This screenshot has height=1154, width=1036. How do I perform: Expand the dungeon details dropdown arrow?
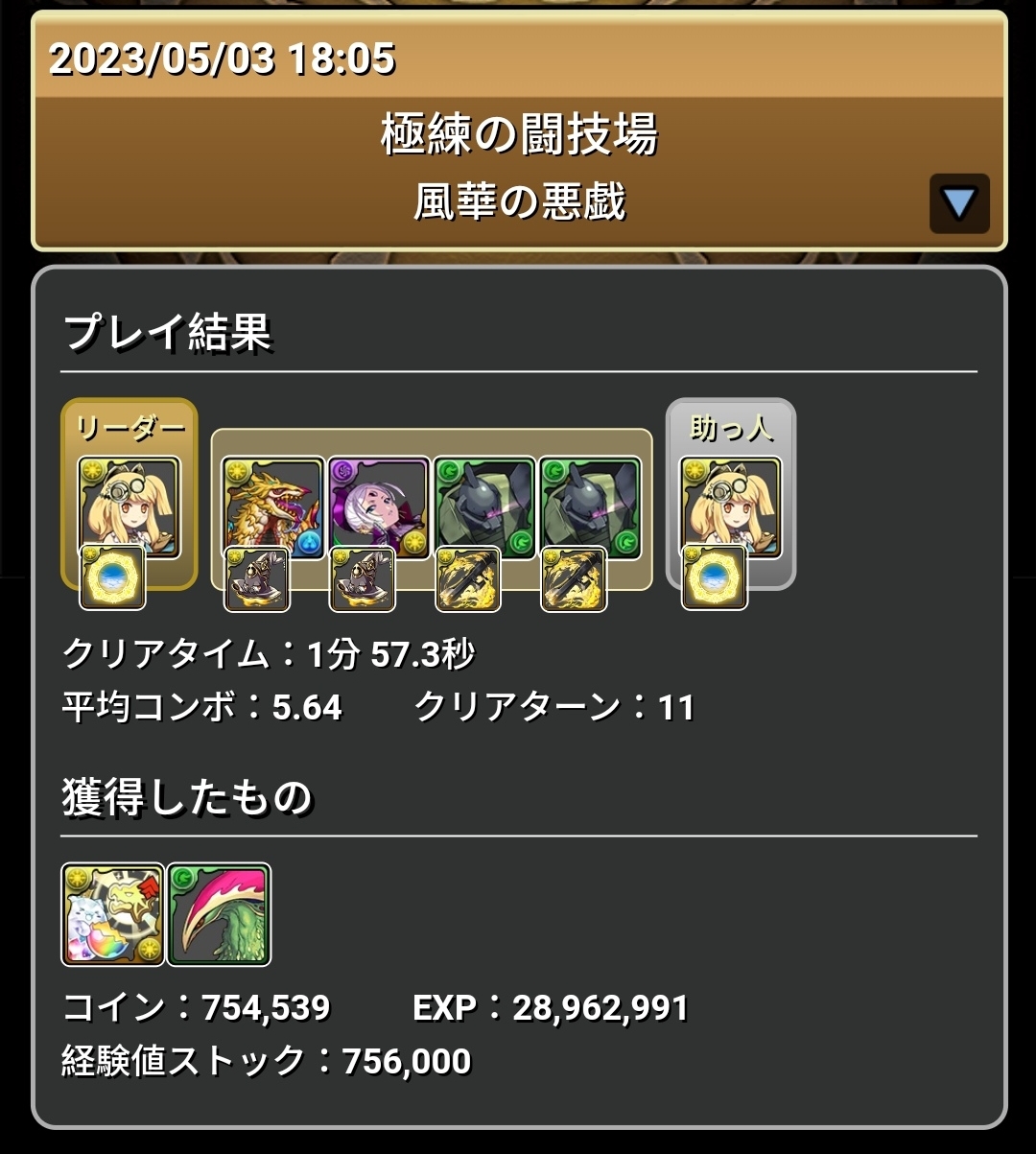(x=958, y=202)
